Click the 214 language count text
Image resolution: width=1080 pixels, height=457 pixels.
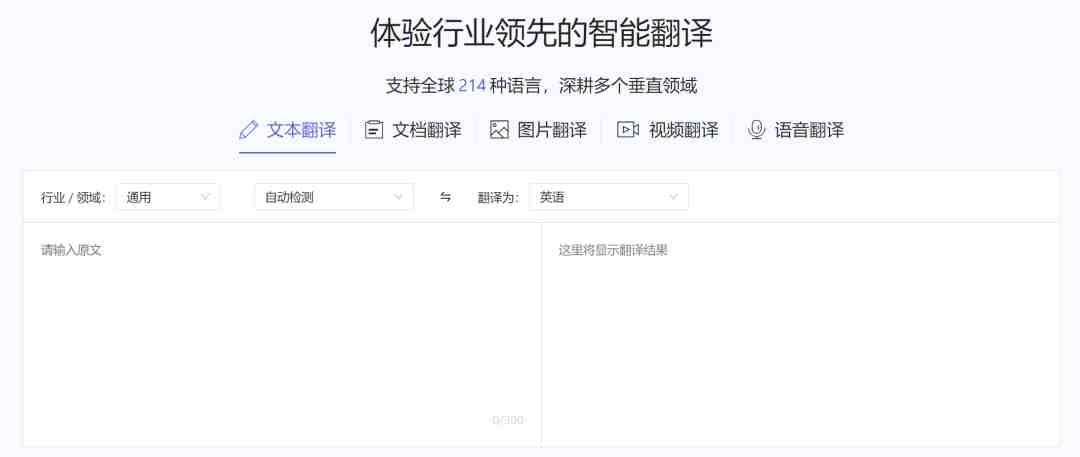(472, 86)
